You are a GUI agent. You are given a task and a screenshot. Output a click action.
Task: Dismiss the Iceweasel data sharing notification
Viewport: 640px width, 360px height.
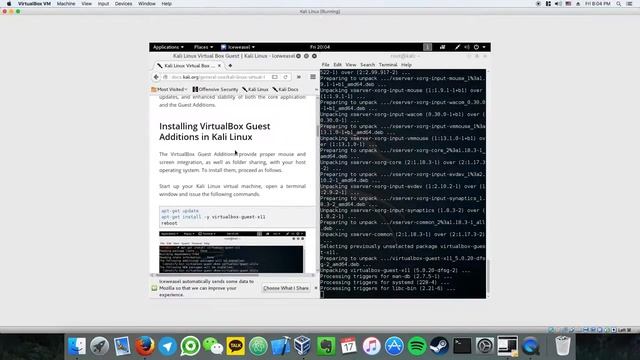[x=316, y=288]
